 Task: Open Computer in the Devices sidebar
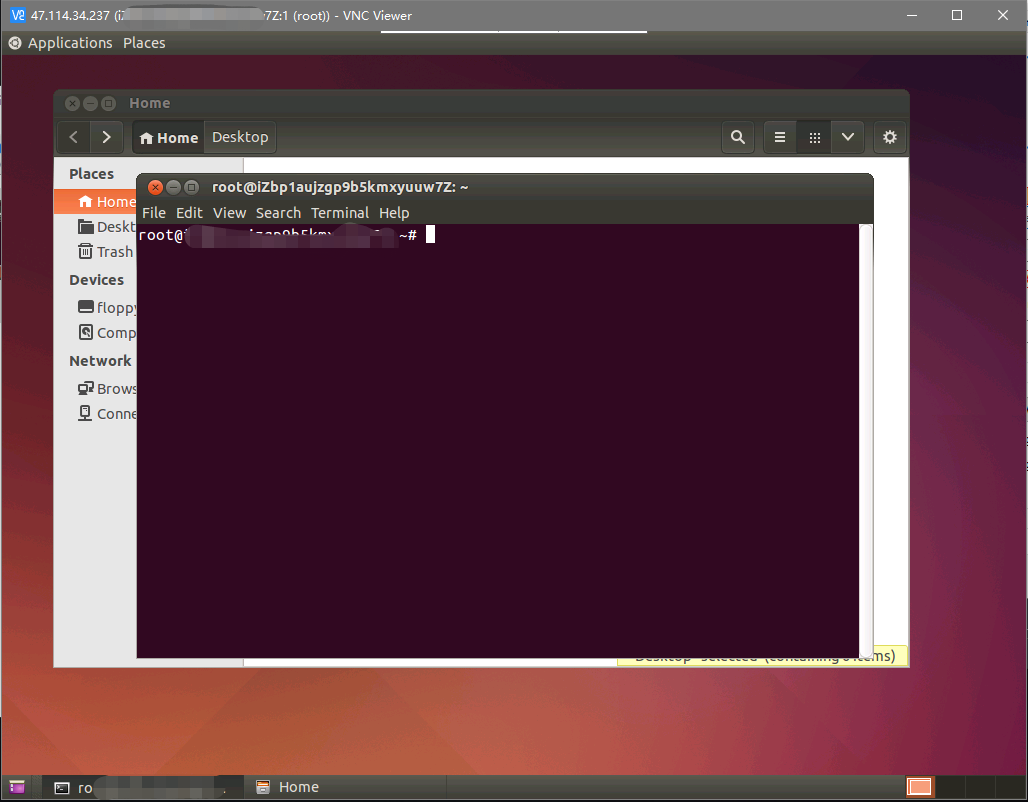tap(96, 332)
